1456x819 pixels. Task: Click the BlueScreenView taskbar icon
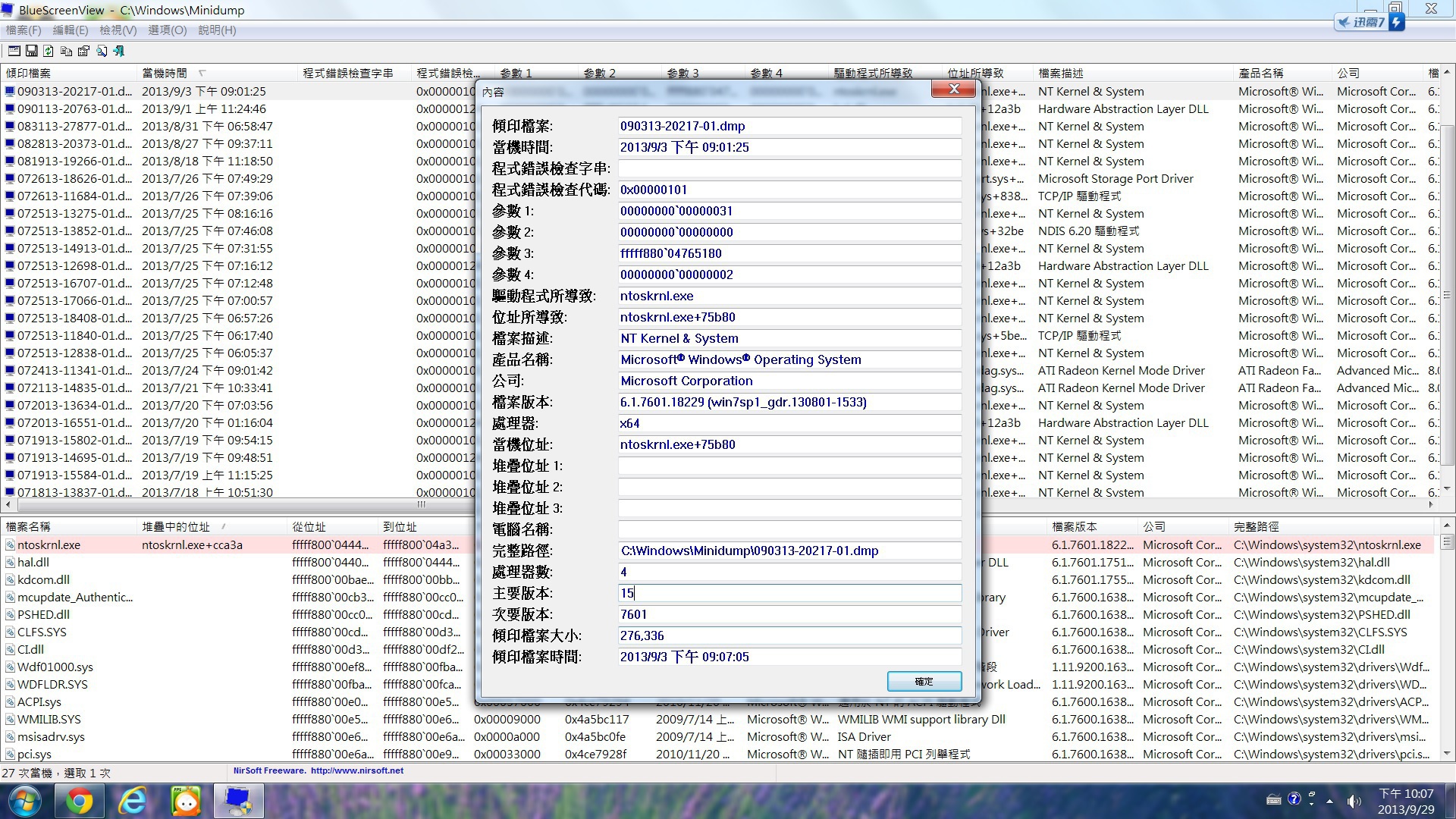239,801
